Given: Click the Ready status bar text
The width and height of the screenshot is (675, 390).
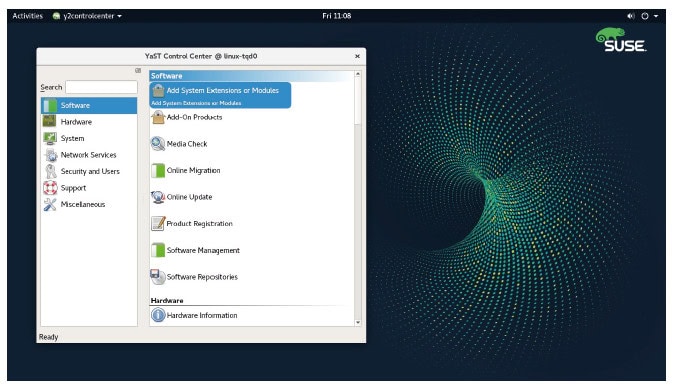Looking at the screenshot, I should tap(48, 337).
